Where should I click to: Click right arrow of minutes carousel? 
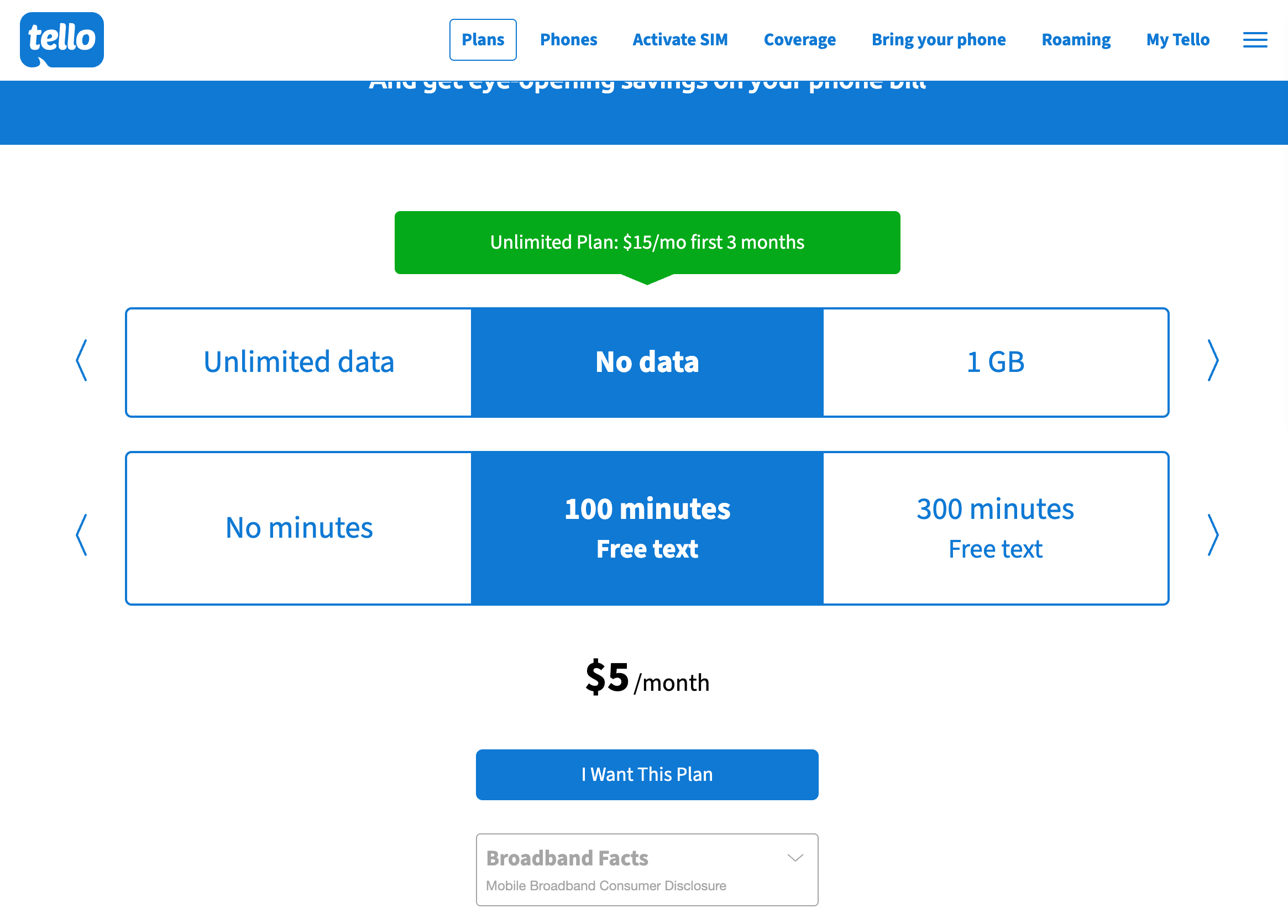[x=1212, y=534]
